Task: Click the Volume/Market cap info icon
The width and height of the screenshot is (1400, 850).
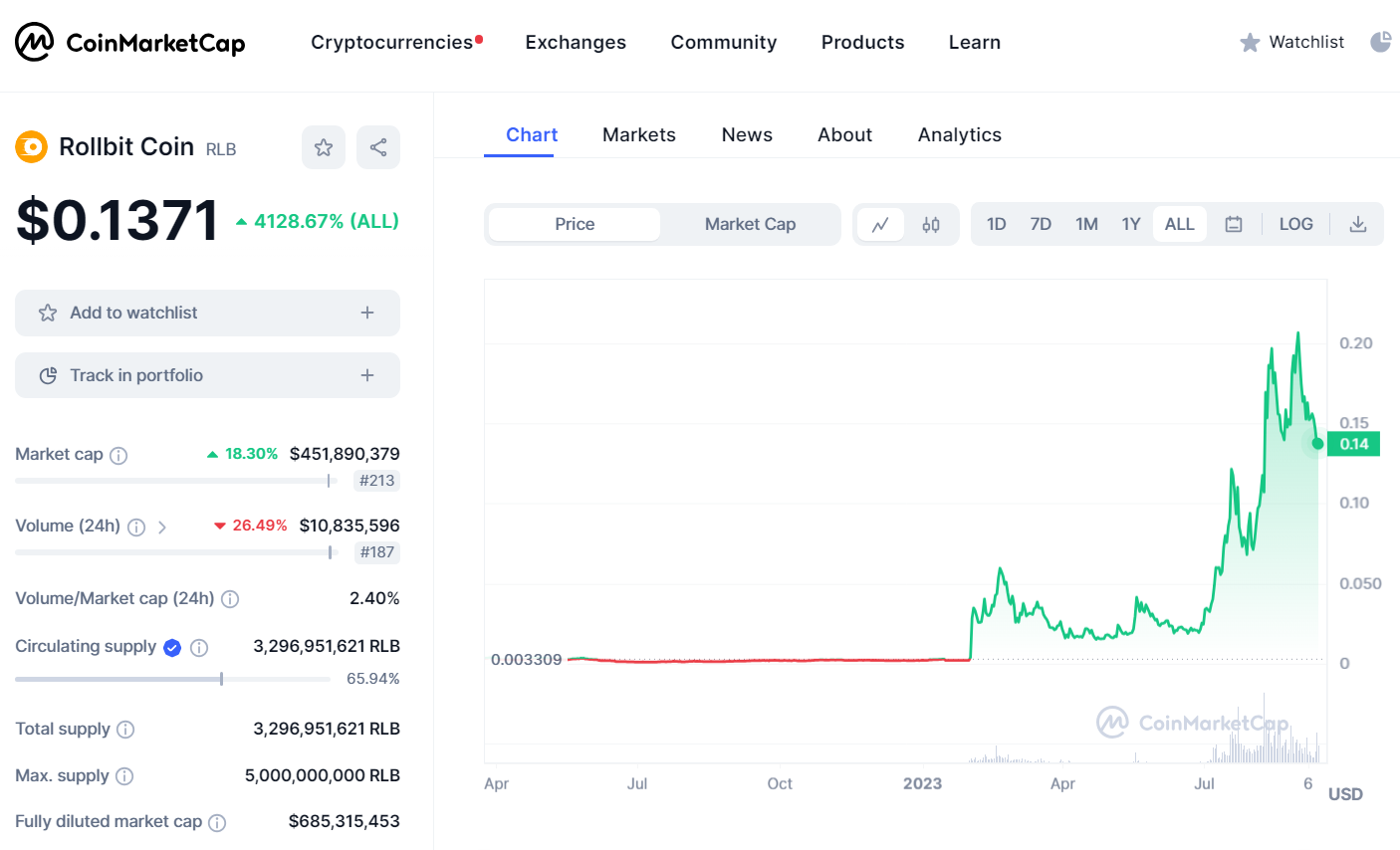Action: click(230, 599)
